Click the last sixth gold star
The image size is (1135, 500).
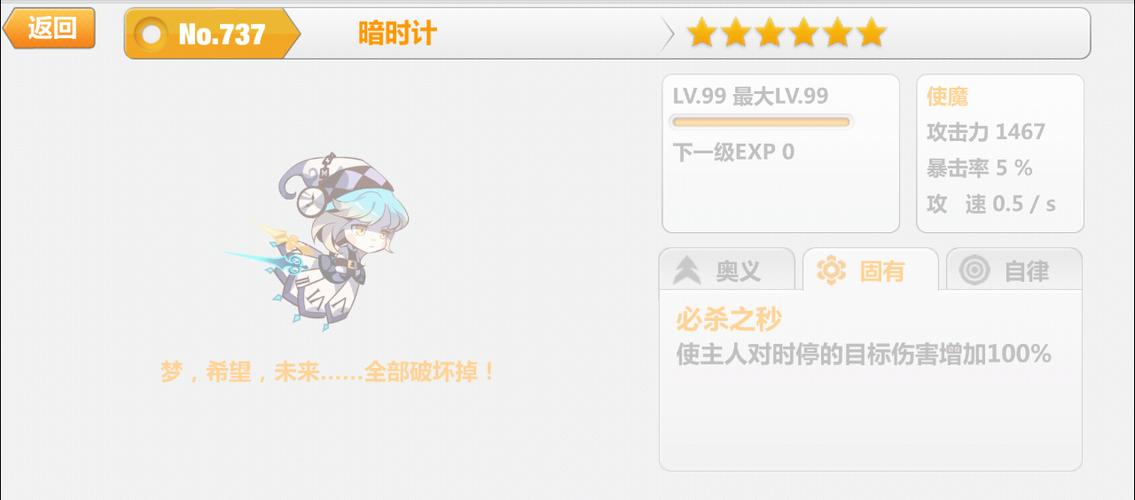(872, 33)
